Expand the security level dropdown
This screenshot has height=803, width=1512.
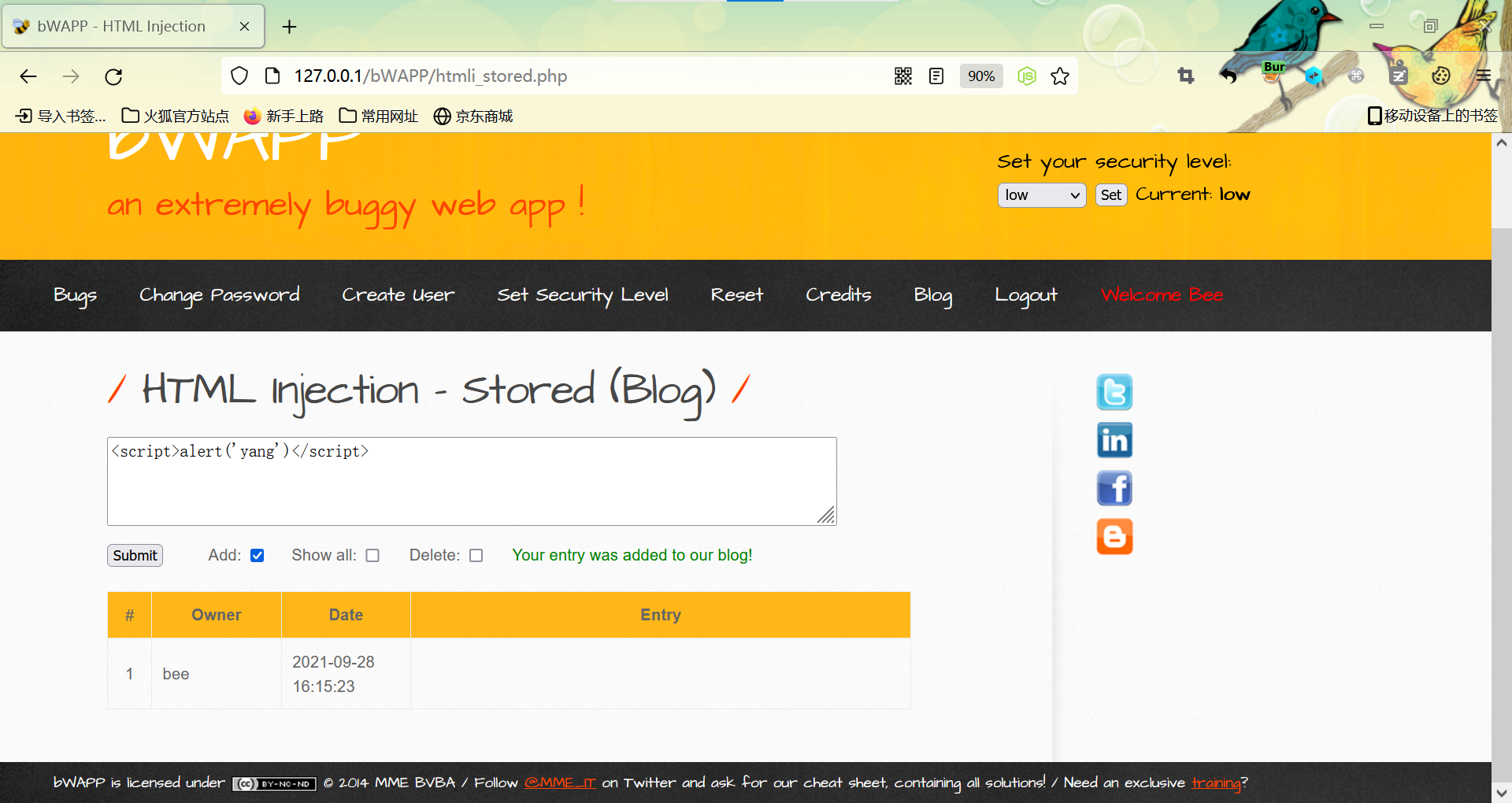(1042, 195)
